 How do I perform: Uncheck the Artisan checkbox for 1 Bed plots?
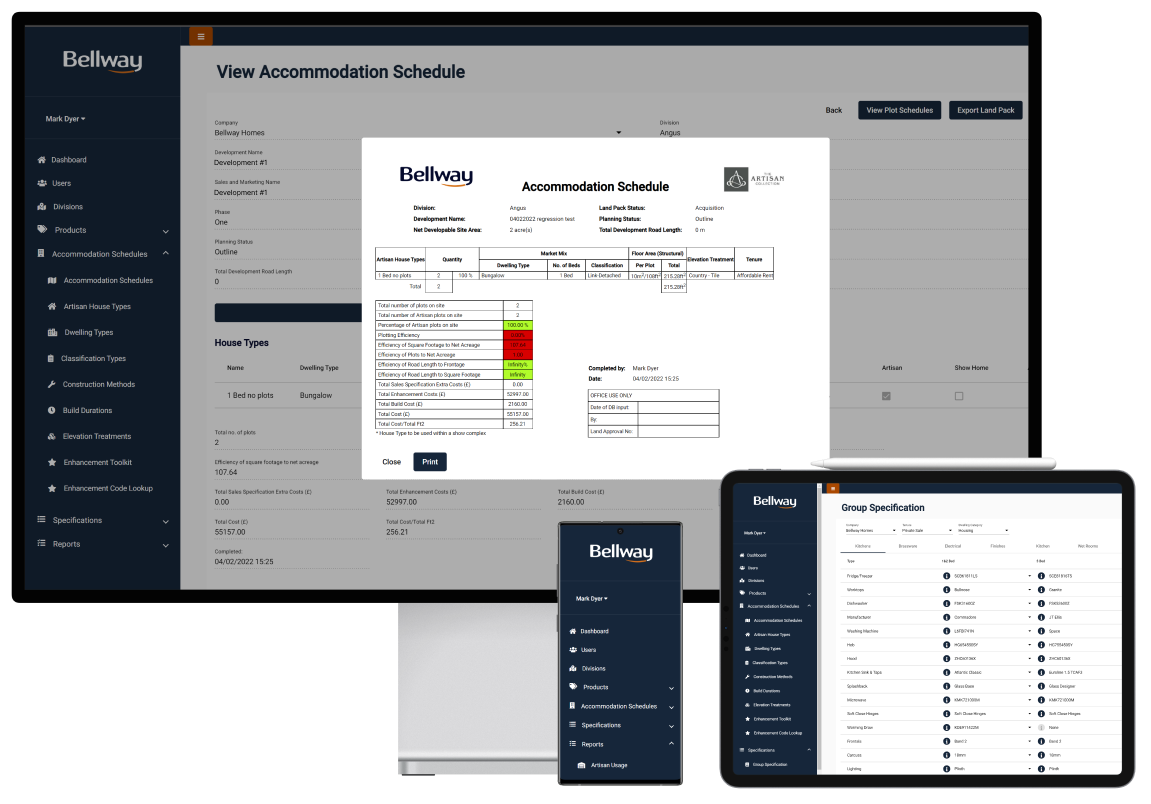(884, 396)
